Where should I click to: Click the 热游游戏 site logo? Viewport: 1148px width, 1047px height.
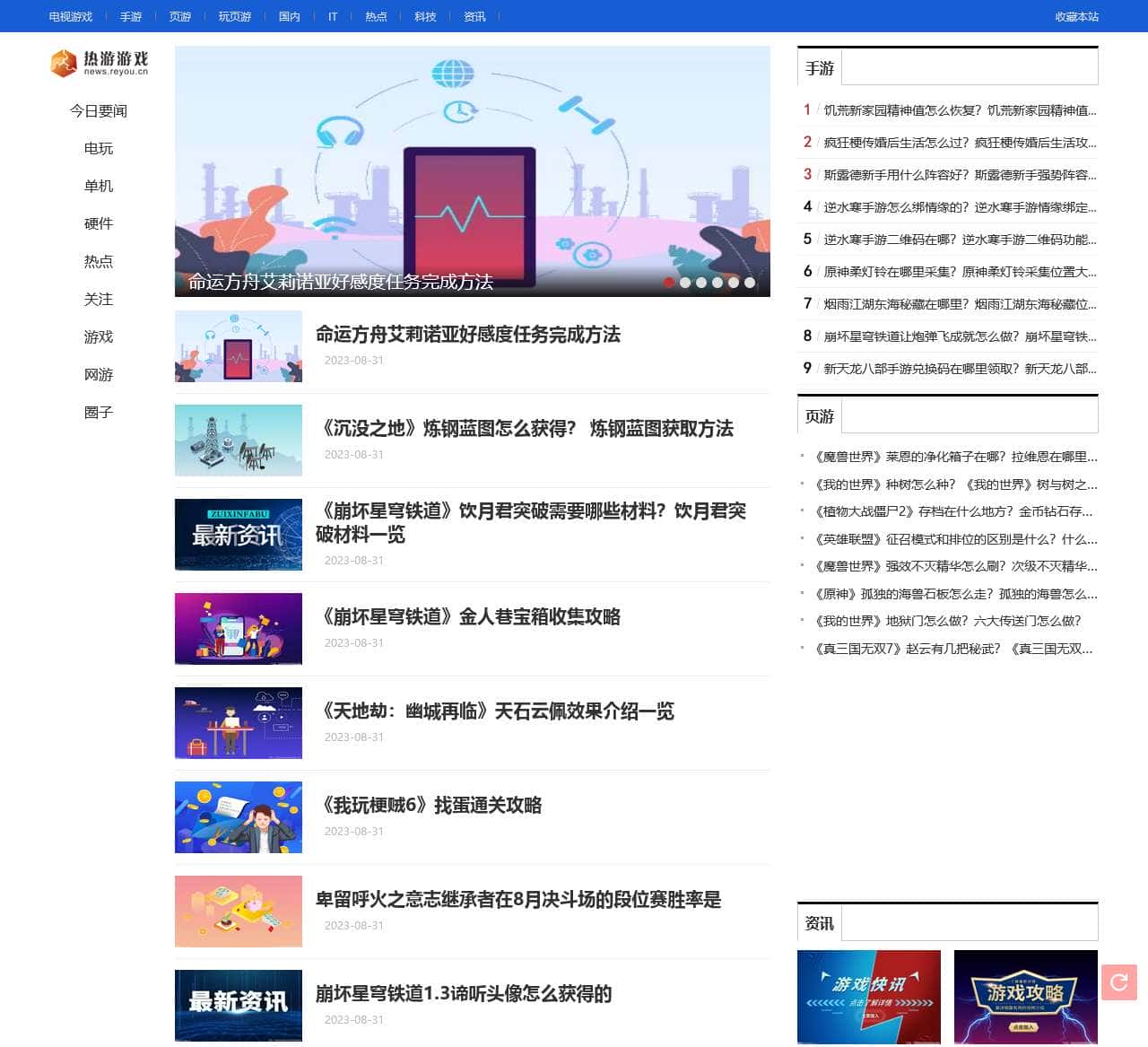99,63
